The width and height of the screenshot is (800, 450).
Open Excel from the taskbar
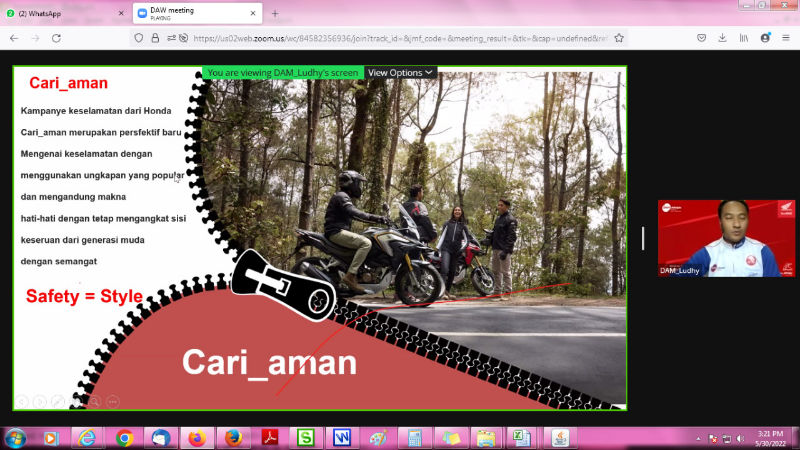coord(521,438)
